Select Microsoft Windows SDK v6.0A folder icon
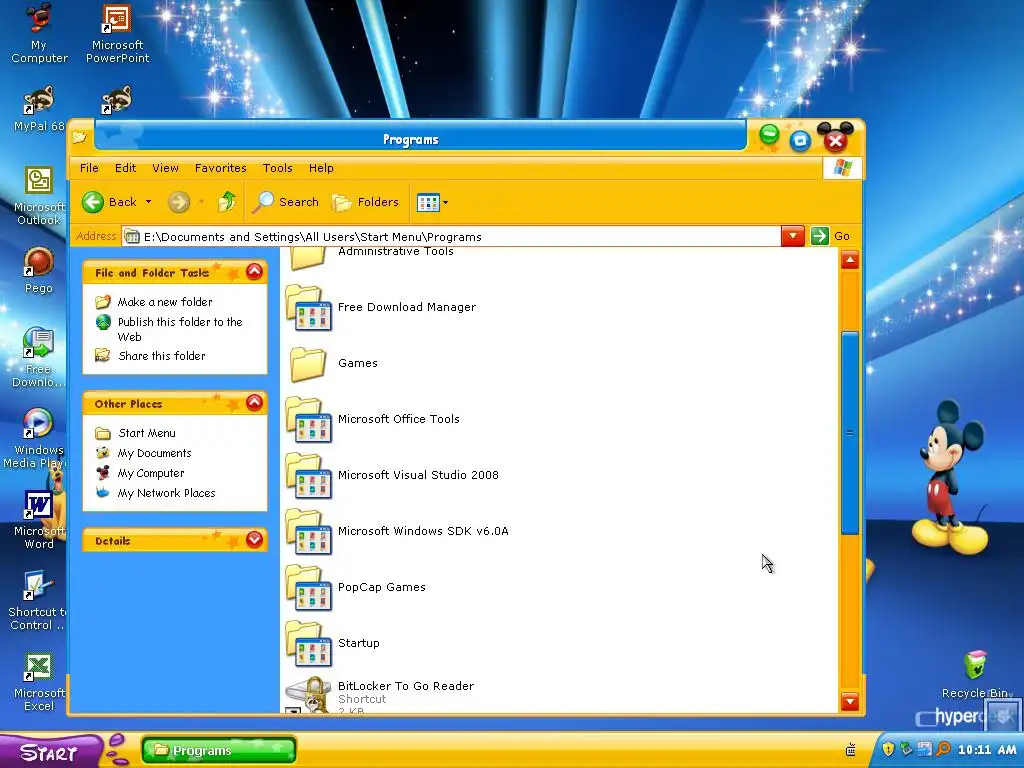The image size is (1024, 768). [308, 532]
